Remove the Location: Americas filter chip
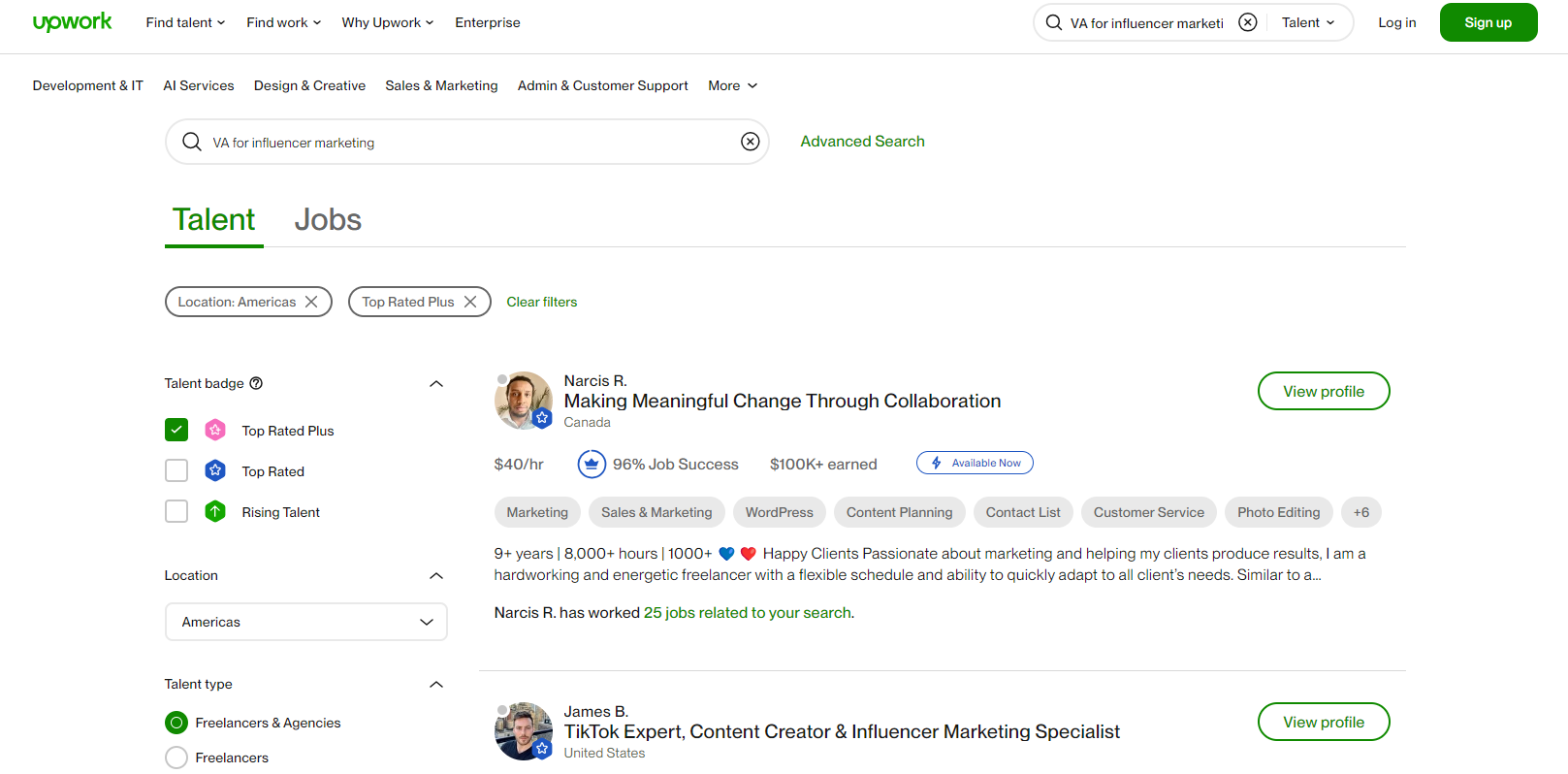Image resolution: width=1568 pixels, height=774 pixels. click(x=311, y=302)
